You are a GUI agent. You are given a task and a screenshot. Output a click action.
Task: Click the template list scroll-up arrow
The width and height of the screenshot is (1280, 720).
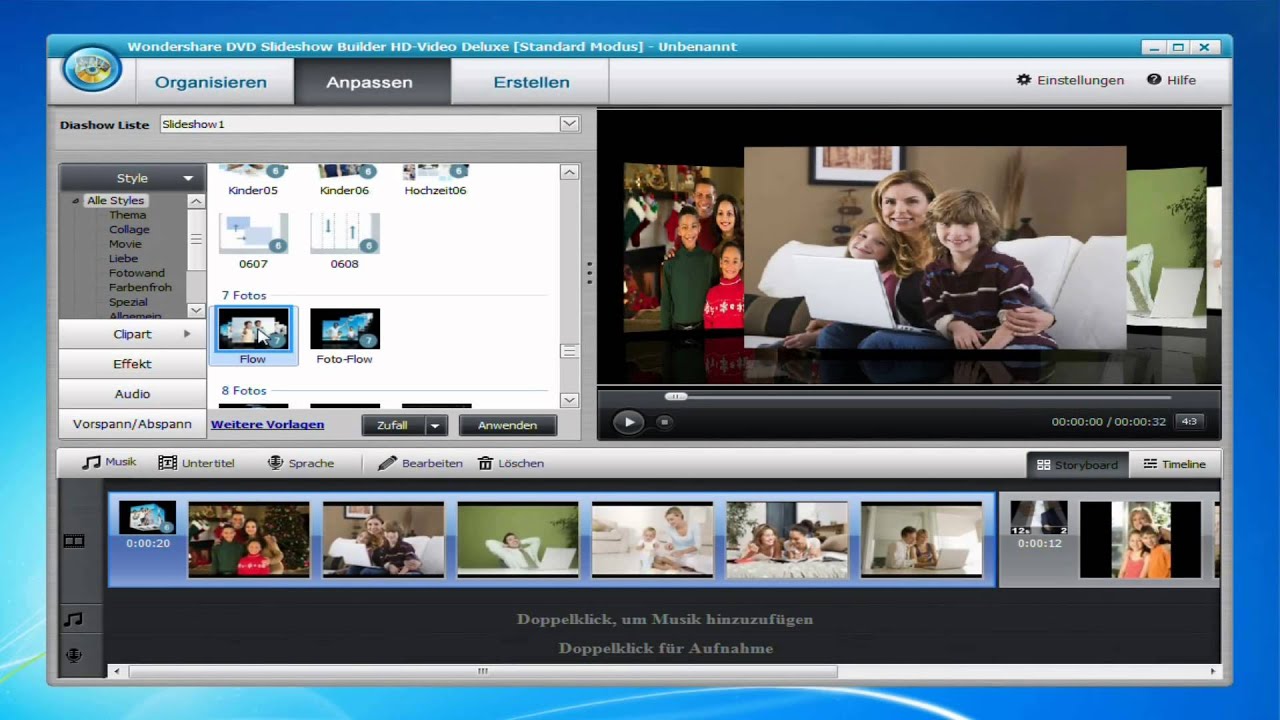tap(570, 173)
